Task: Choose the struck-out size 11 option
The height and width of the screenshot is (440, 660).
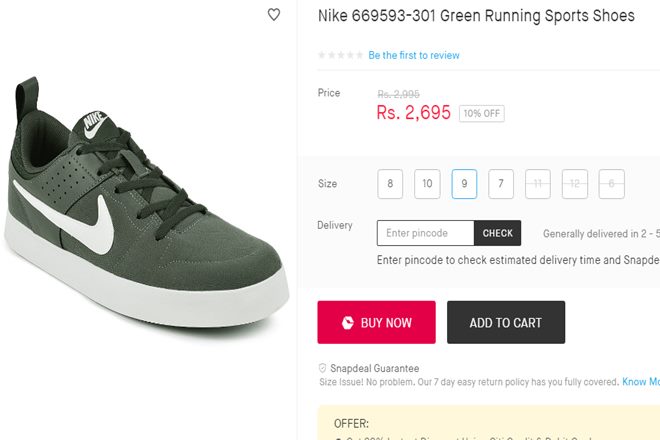Action: click(538, 184)
